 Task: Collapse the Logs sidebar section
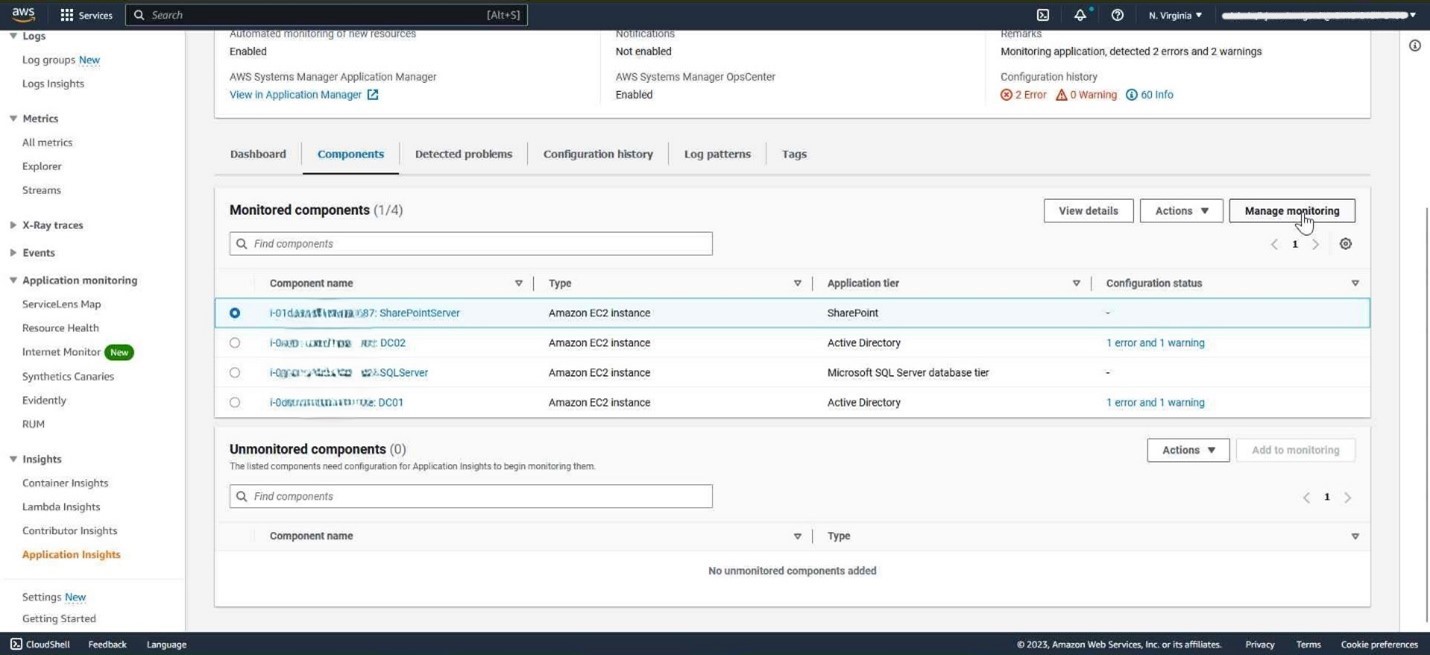[x=13, y=36]
